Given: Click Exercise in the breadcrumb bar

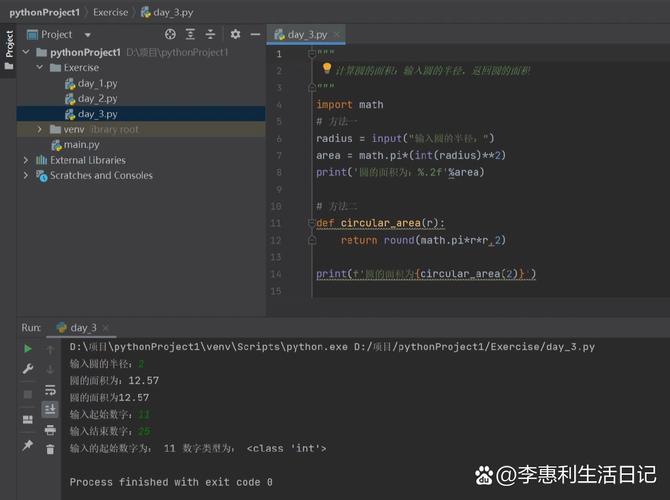Looking at the screenshot, I should pyautogui.click(x=111, y=12).
